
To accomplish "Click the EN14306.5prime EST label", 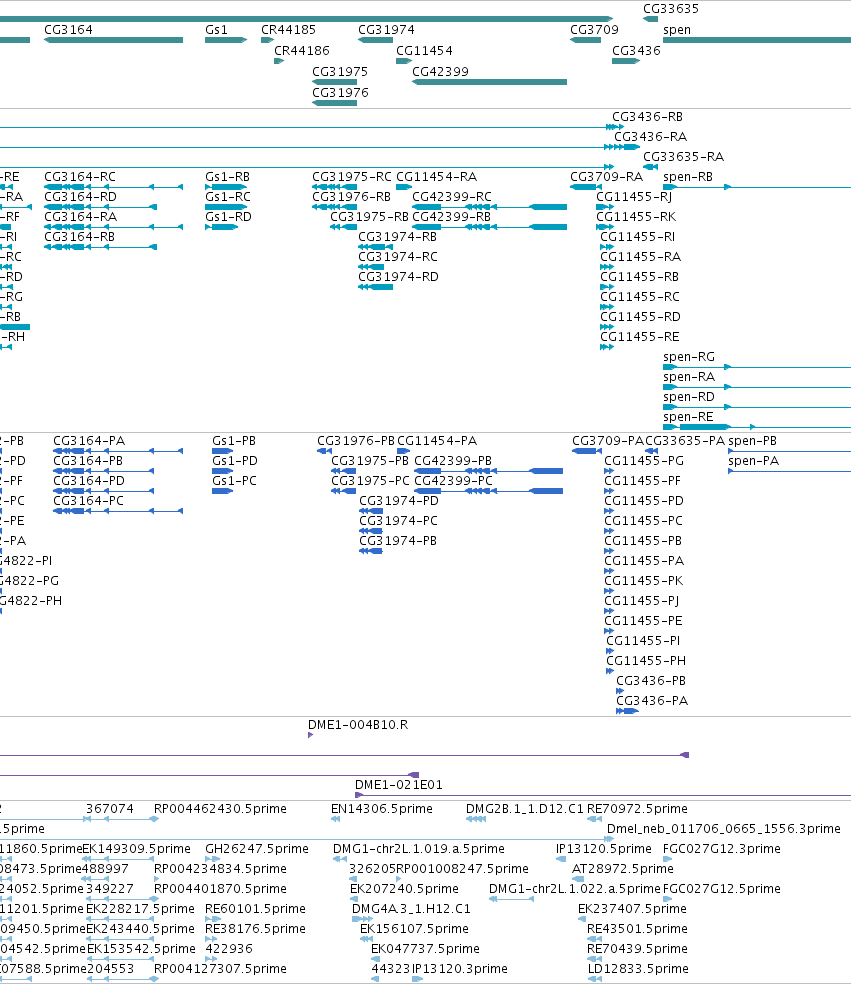I will (x=382, y=809).
